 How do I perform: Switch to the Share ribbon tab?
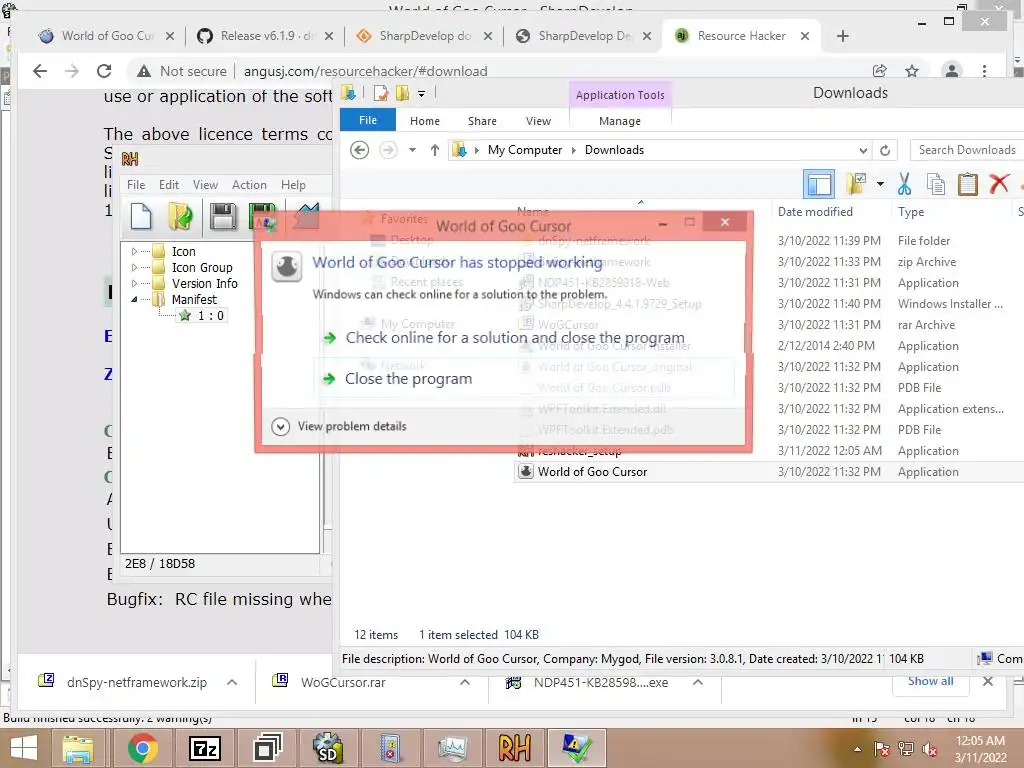(x=482, y=121)
